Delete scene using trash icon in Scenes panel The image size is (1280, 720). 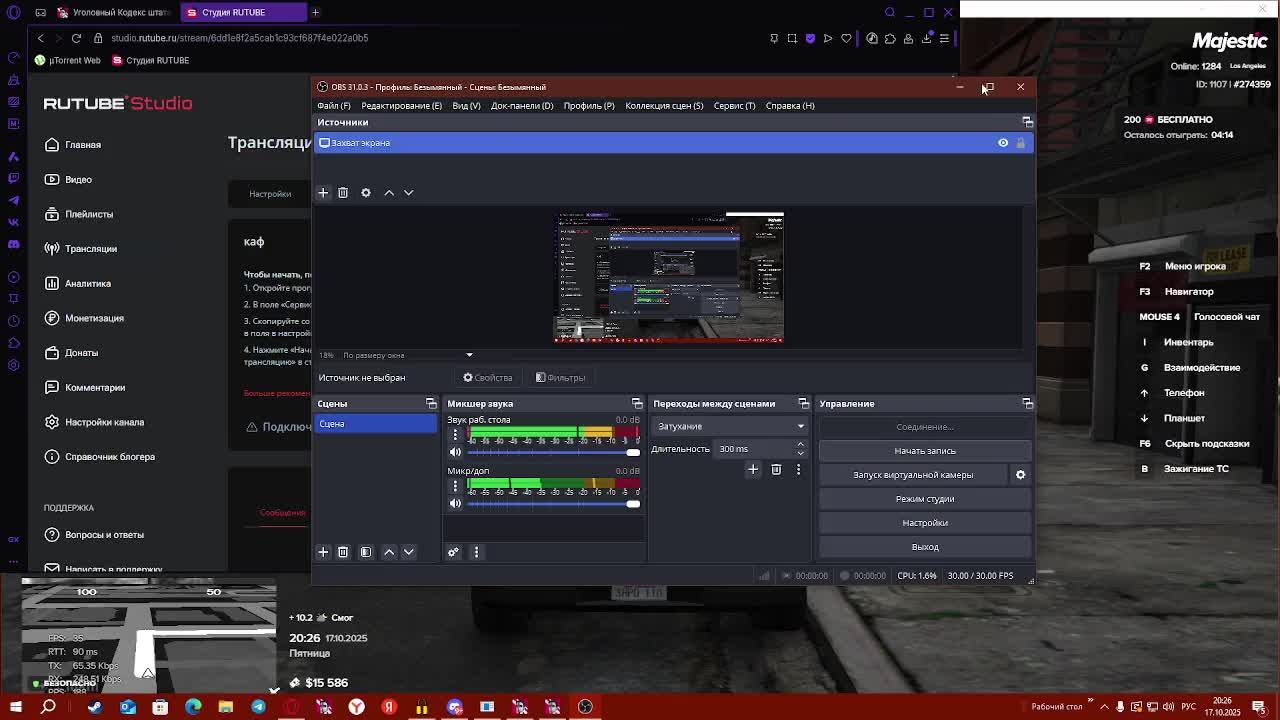click(x=343, y=552)
